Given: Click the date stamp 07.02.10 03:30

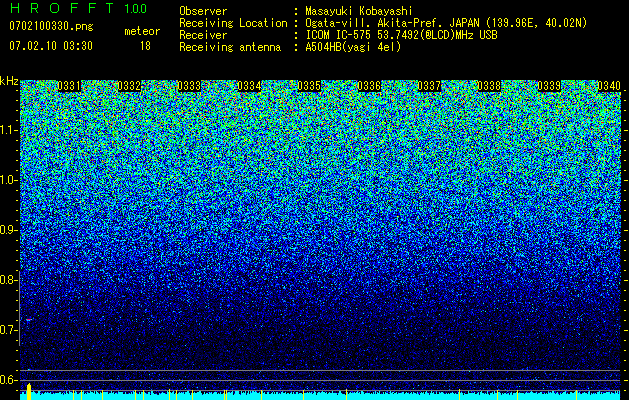Looking at the screenshot, I should point(51,46).
